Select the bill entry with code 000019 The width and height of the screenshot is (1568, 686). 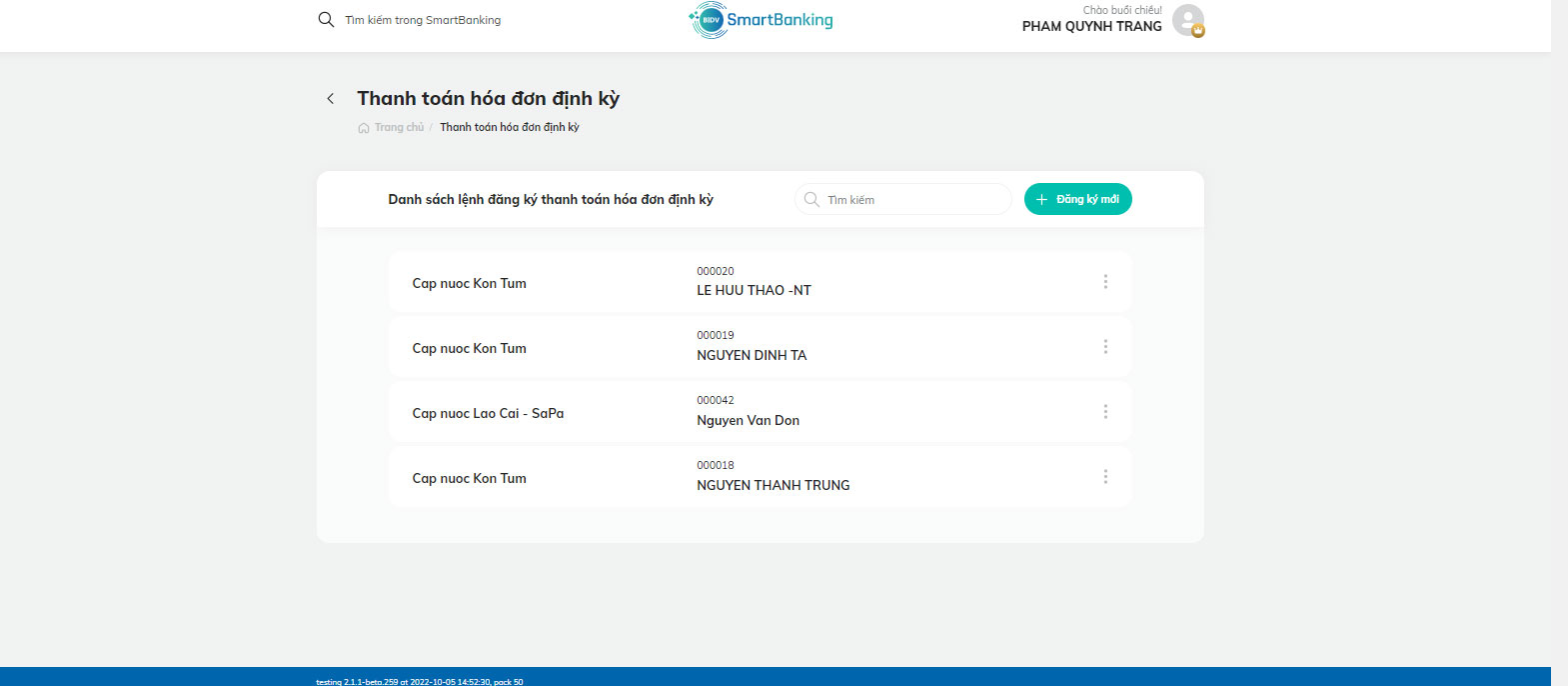(x=761, y=347)
